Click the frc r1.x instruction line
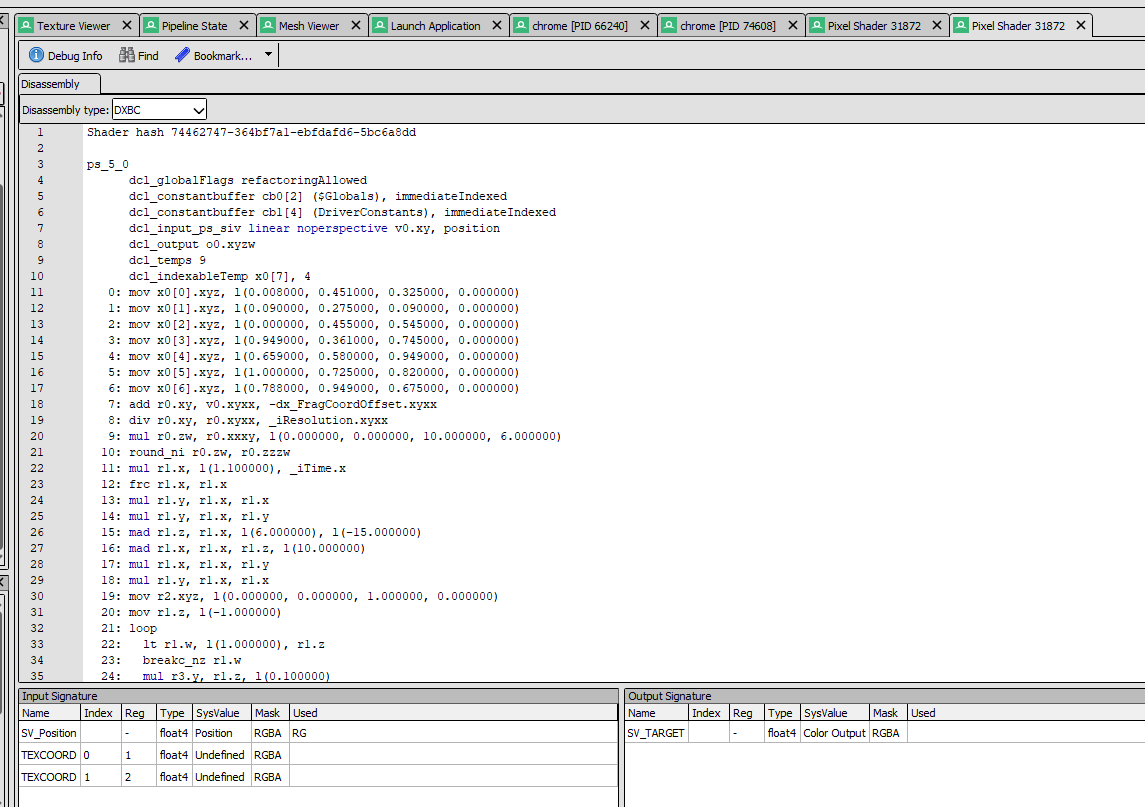Image resolution: width=1145 pixels, height=807 pixels. pyautogui.click(x=178, y=484)
